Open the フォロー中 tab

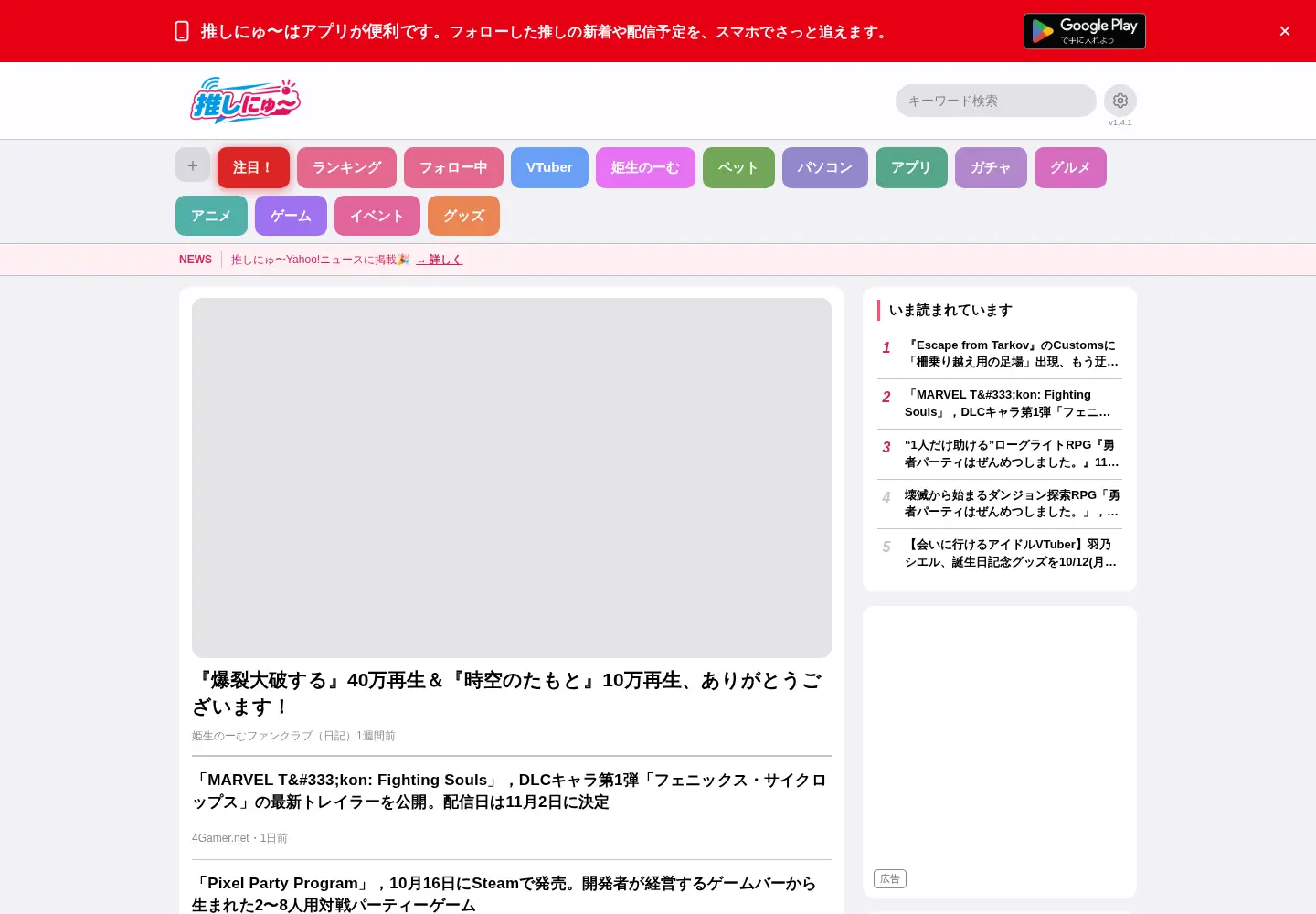(x=453, y=167)
